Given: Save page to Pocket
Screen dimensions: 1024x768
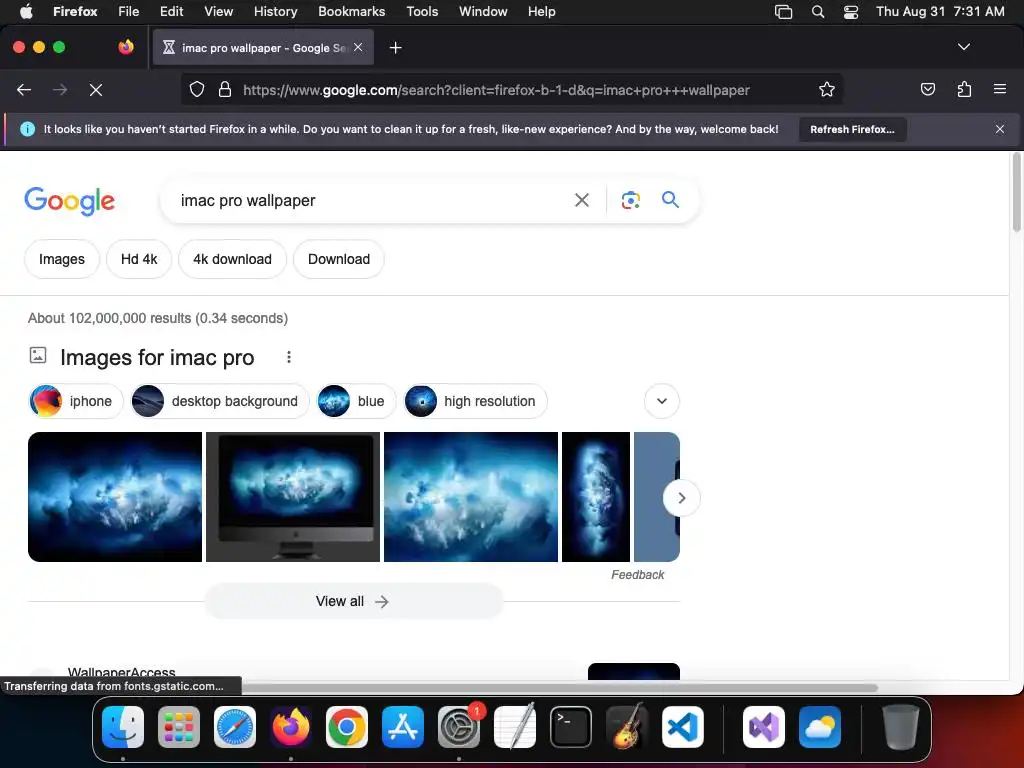Looking at the screenshot, I should tap(927, 89).
